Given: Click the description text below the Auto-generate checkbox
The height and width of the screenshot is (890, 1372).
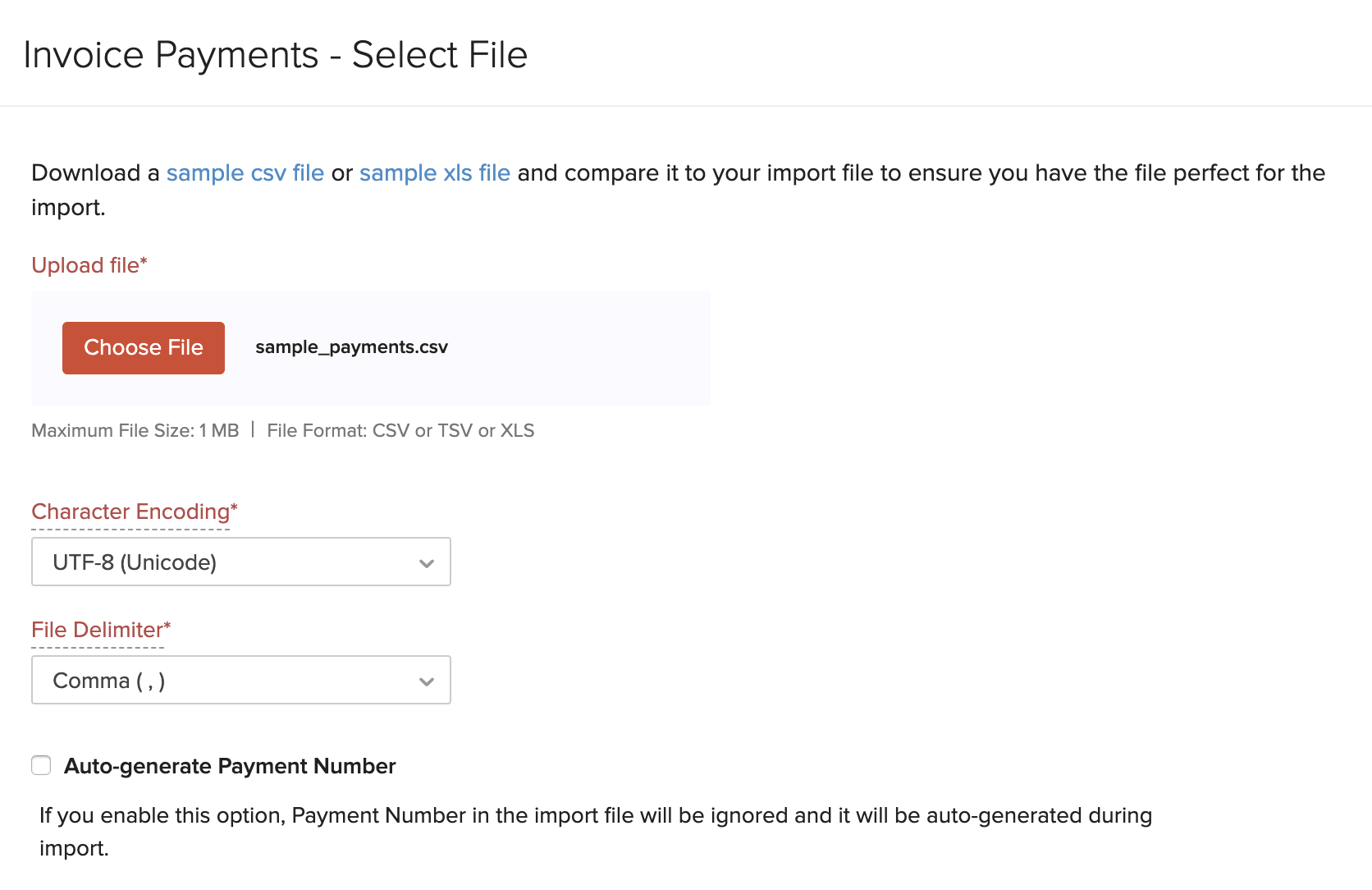Looking at the screenshot, I should tap(595, 816).
